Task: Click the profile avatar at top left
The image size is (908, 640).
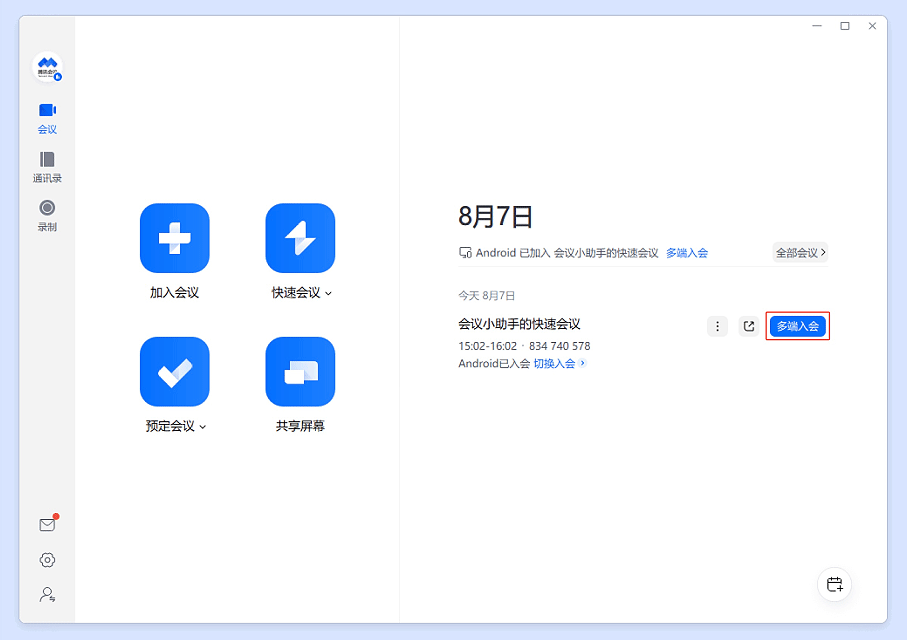Action: (47, 68)
